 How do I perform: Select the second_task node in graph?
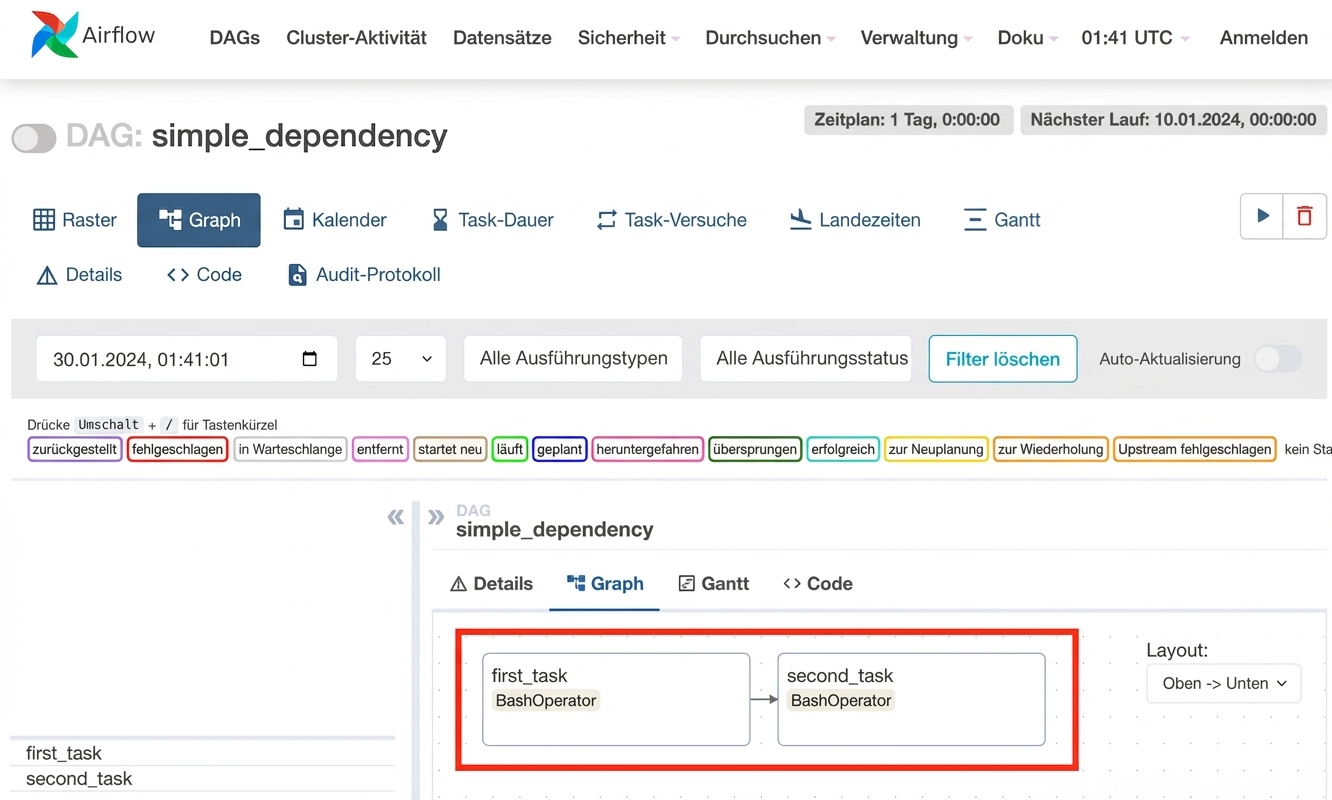pos(911,699)
